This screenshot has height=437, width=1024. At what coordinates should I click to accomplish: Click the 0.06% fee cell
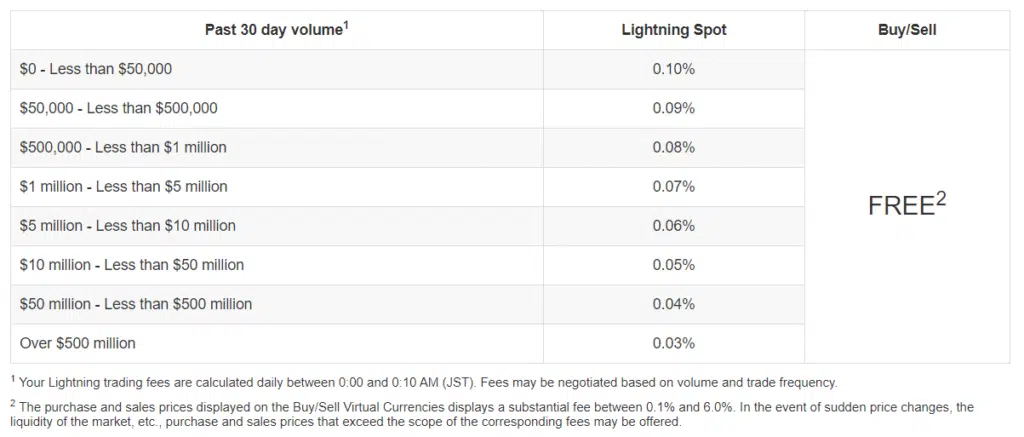674,225
